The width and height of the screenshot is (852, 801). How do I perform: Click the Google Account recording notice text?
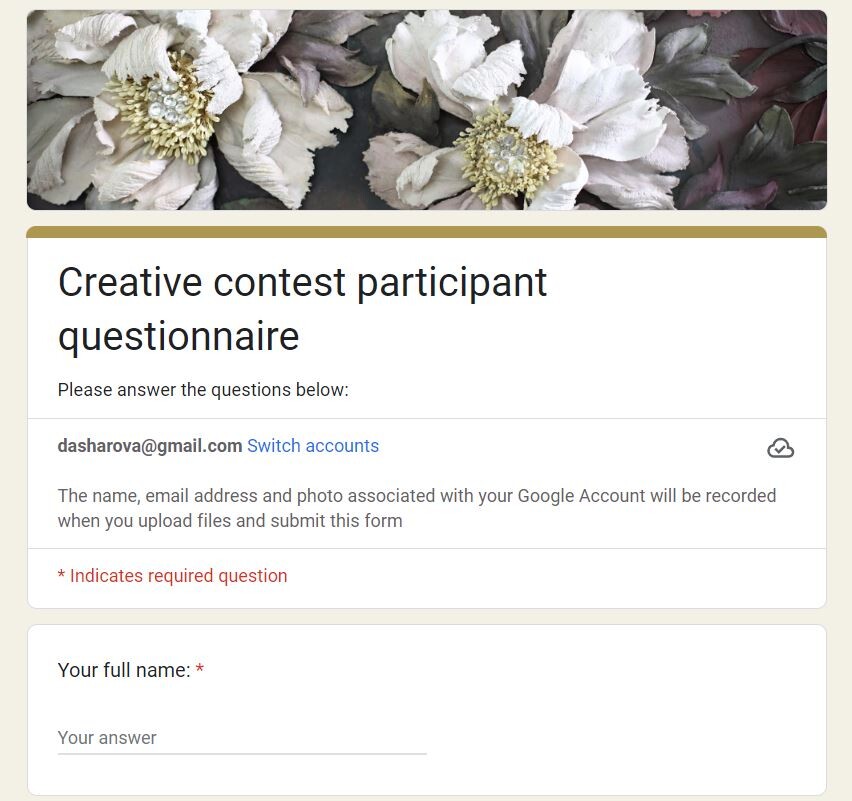click(x=417, y=508)
